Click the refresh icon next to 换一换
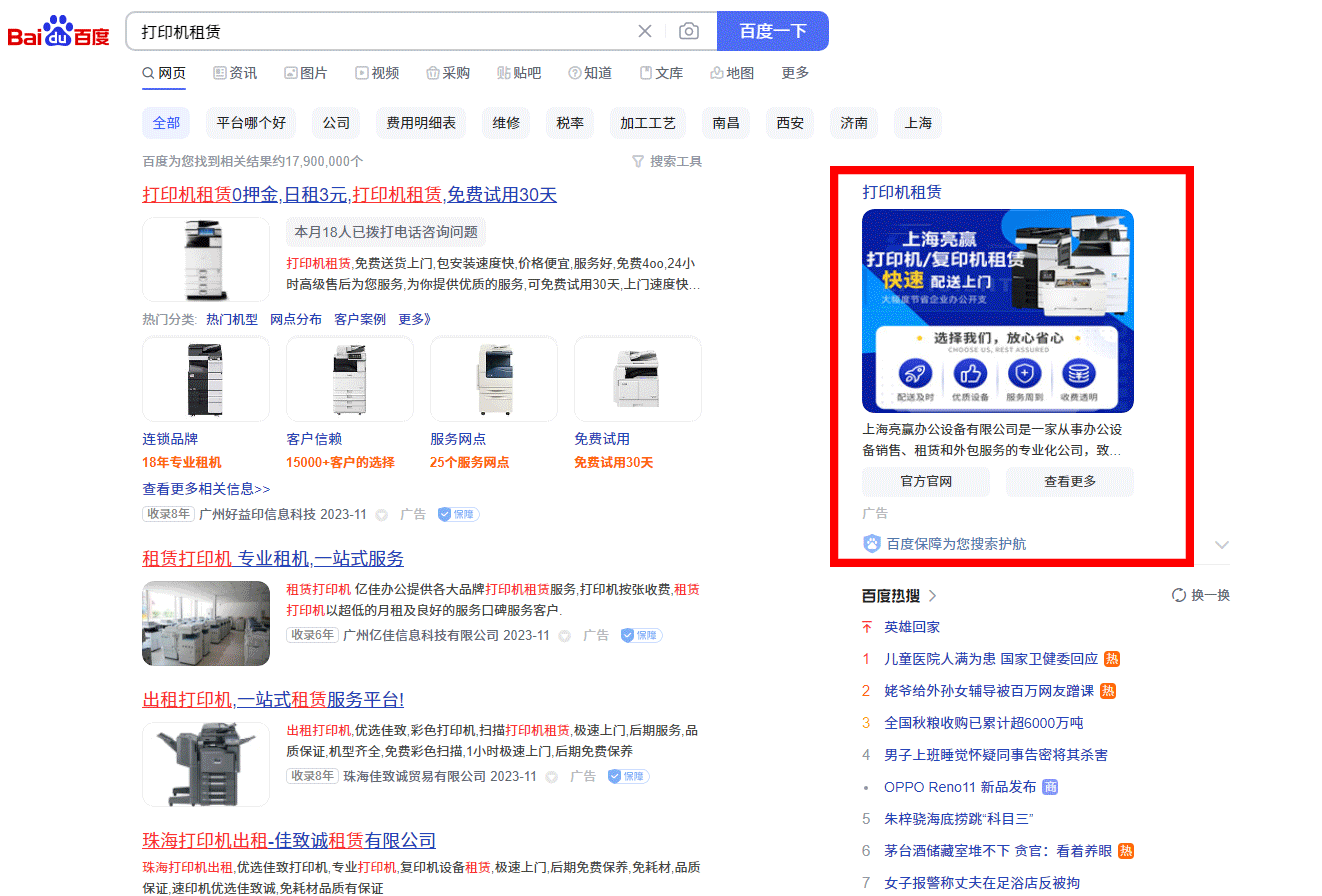1322x896 pixels. click(x=1179, y=595)
